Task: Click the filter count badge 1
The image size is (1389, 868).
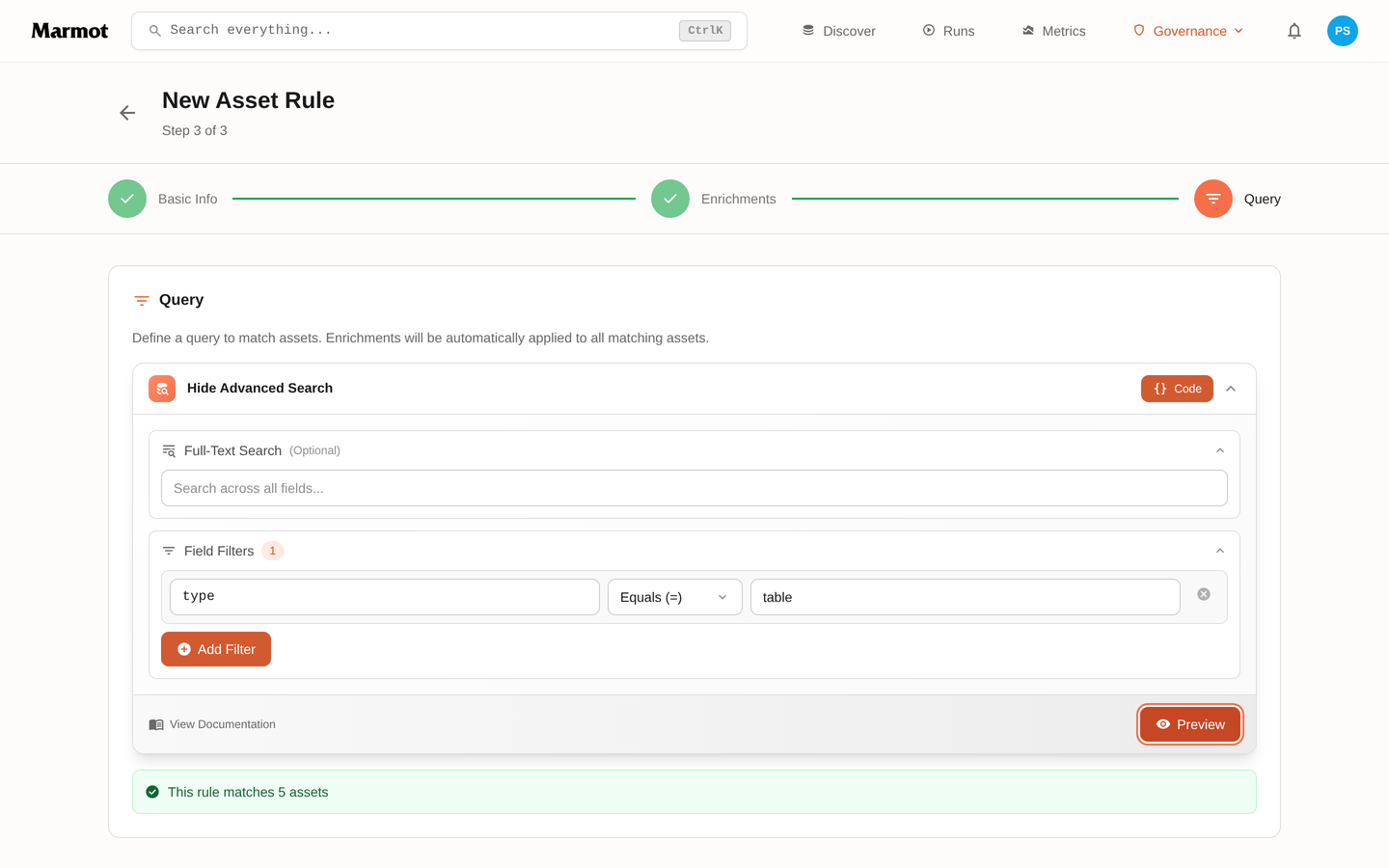Action: [272, 551]
